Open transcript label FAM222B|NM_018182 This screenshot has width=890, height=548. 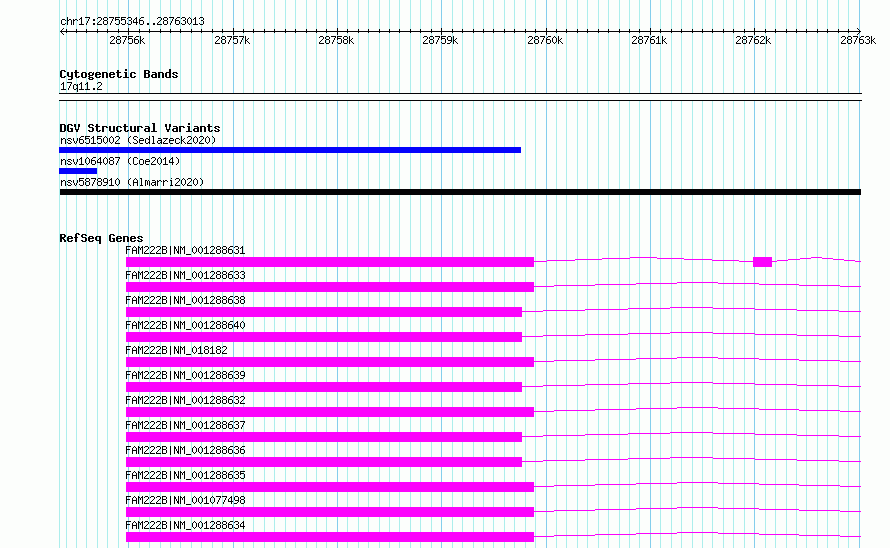(x=176, y=350)
